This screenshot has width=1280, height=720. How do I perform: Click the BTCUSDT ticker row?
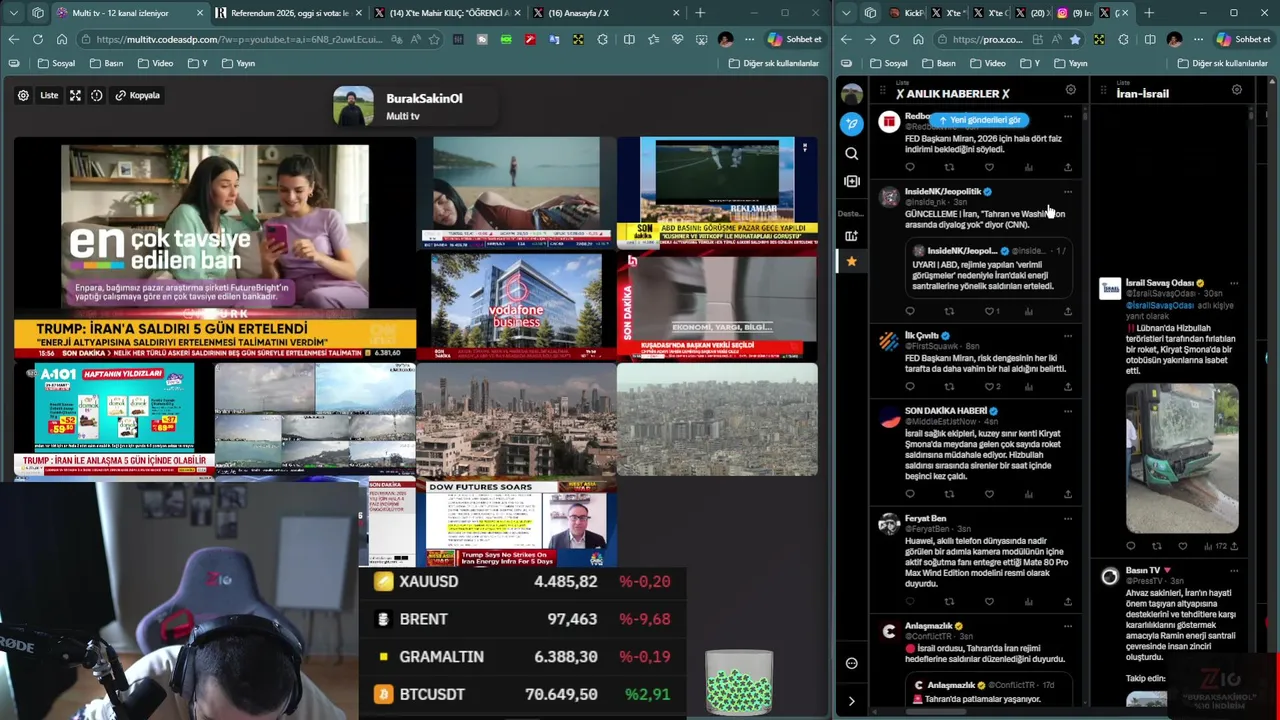(522, 694)
